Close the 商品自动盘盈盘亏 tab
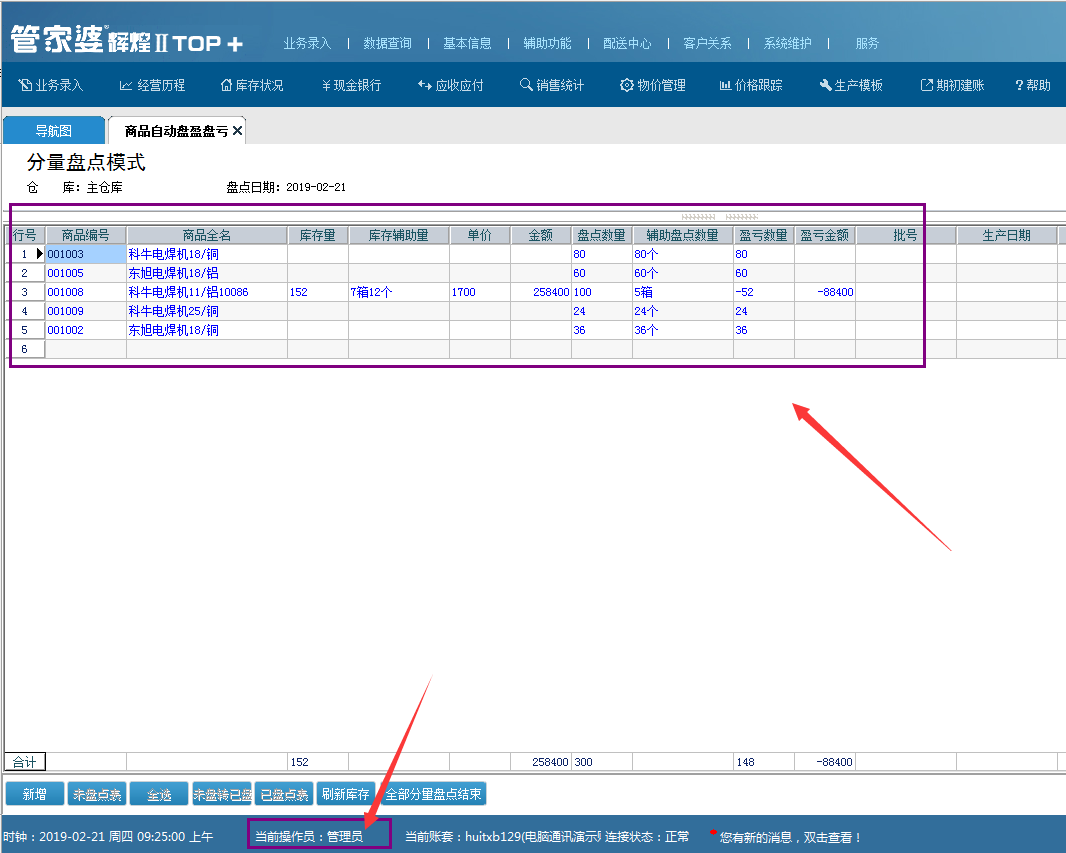1066x853 pixels. 237,132
